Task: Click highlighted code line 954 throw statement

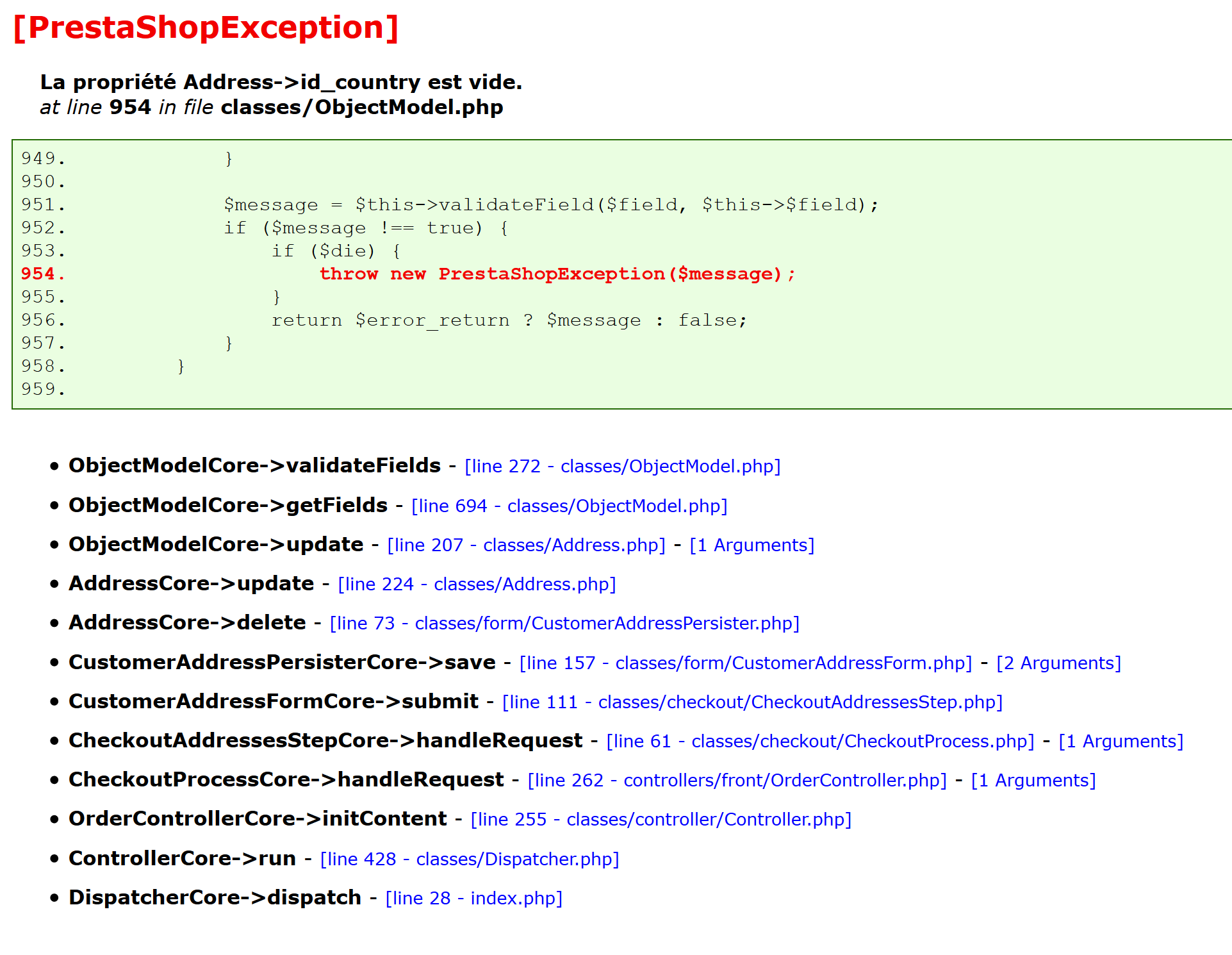Action: 557,274
